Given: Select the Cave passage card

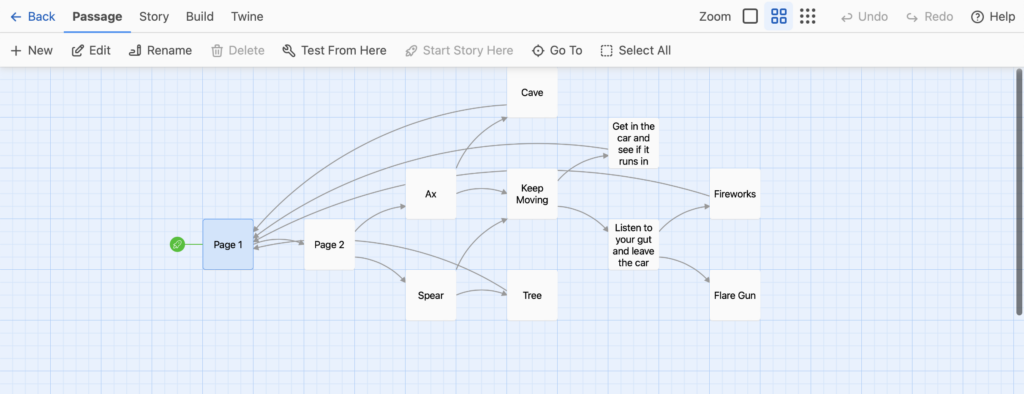Looking at the screenshot, I should coord(532,92).
